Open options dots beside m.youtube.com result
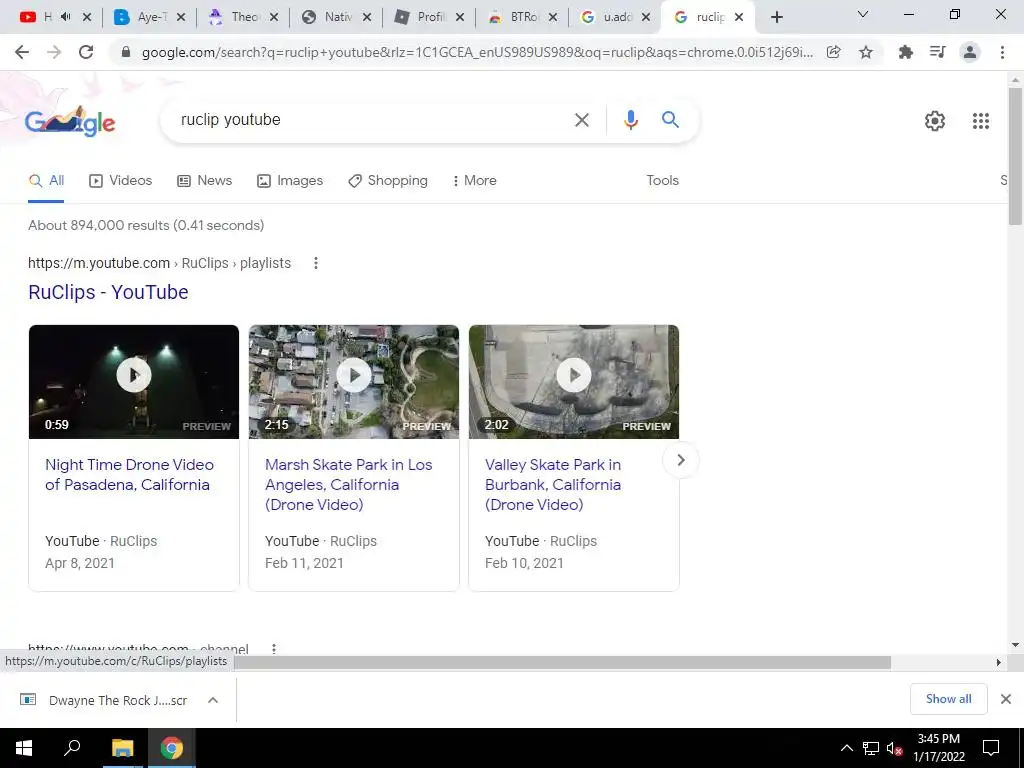 (315, 263)
